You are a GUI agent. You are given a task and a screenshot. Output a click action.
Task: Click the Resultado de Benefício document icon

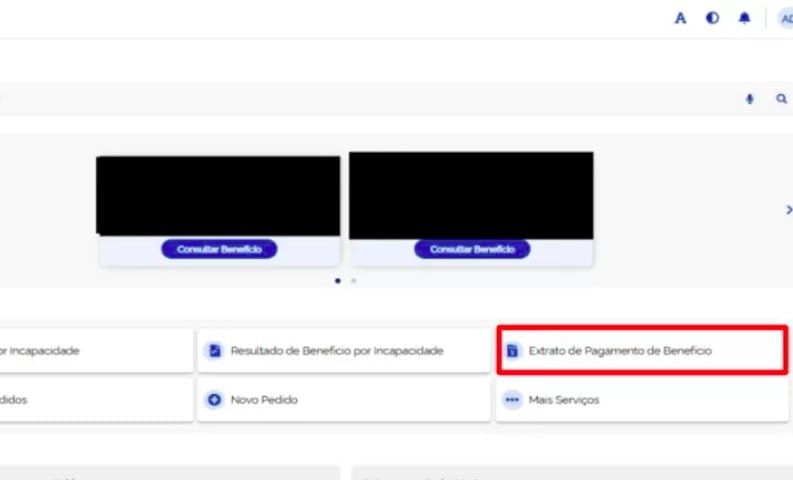point(213,351)
